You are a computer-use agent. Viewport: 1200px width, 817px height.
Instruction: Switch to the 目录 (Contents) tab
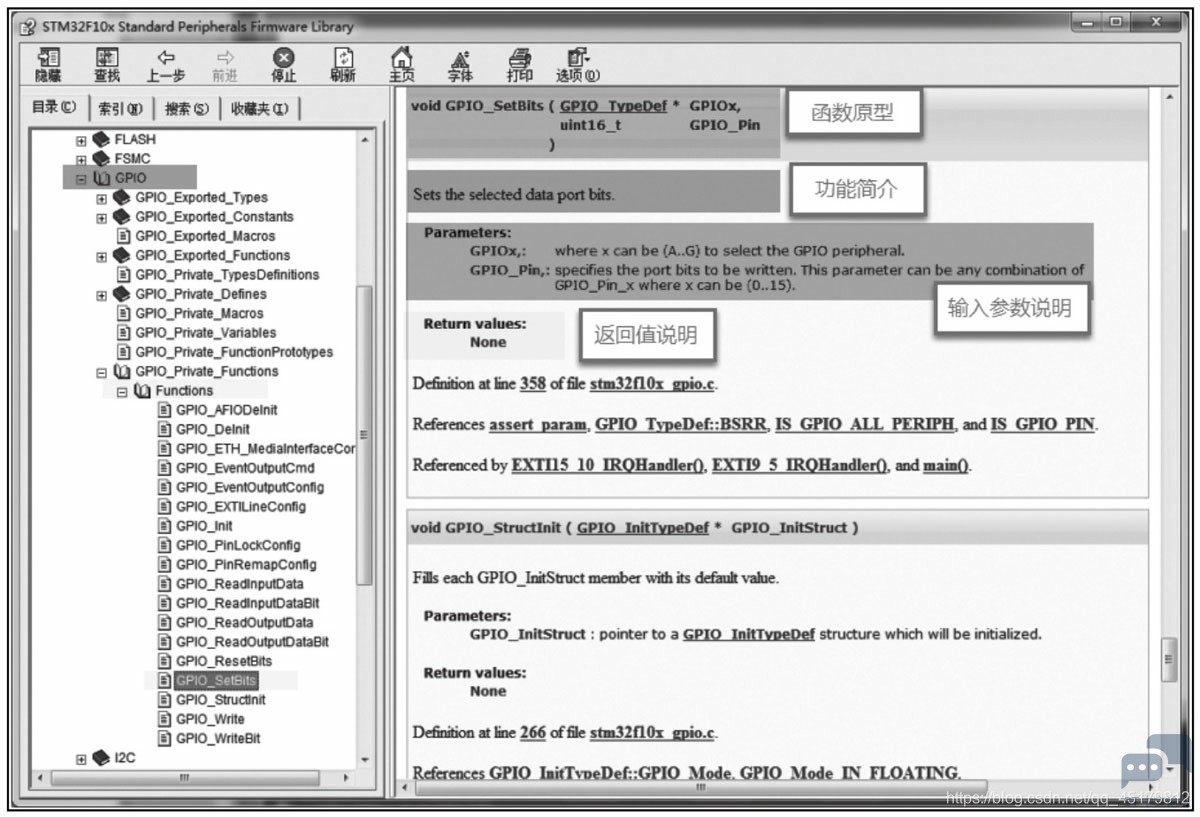pyautogui.click(x=54, y=107)
